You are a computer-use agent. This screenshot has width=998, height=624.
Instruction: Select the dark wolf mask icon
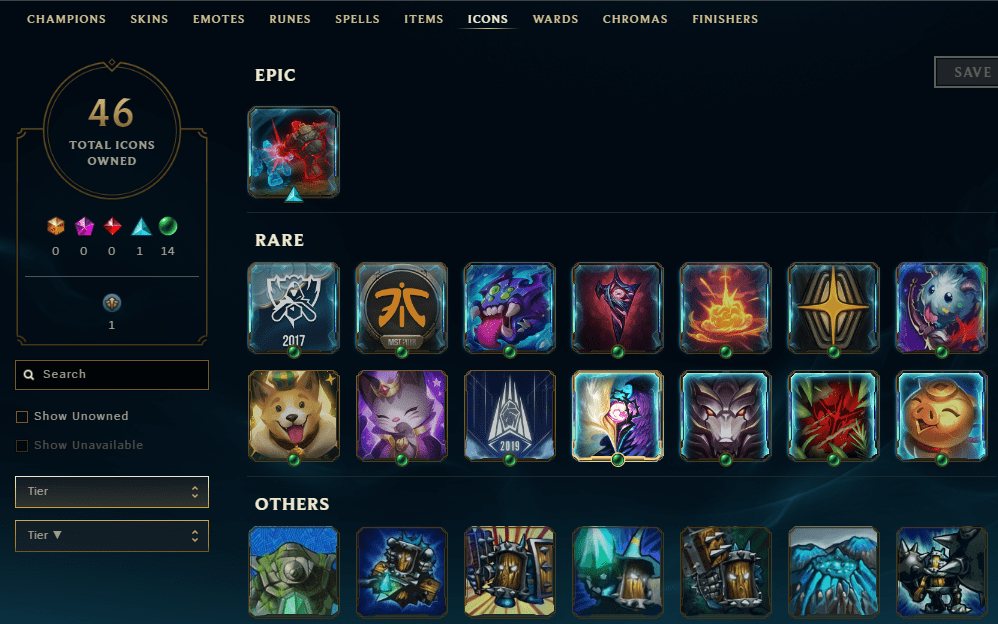[x=726, y=416]
